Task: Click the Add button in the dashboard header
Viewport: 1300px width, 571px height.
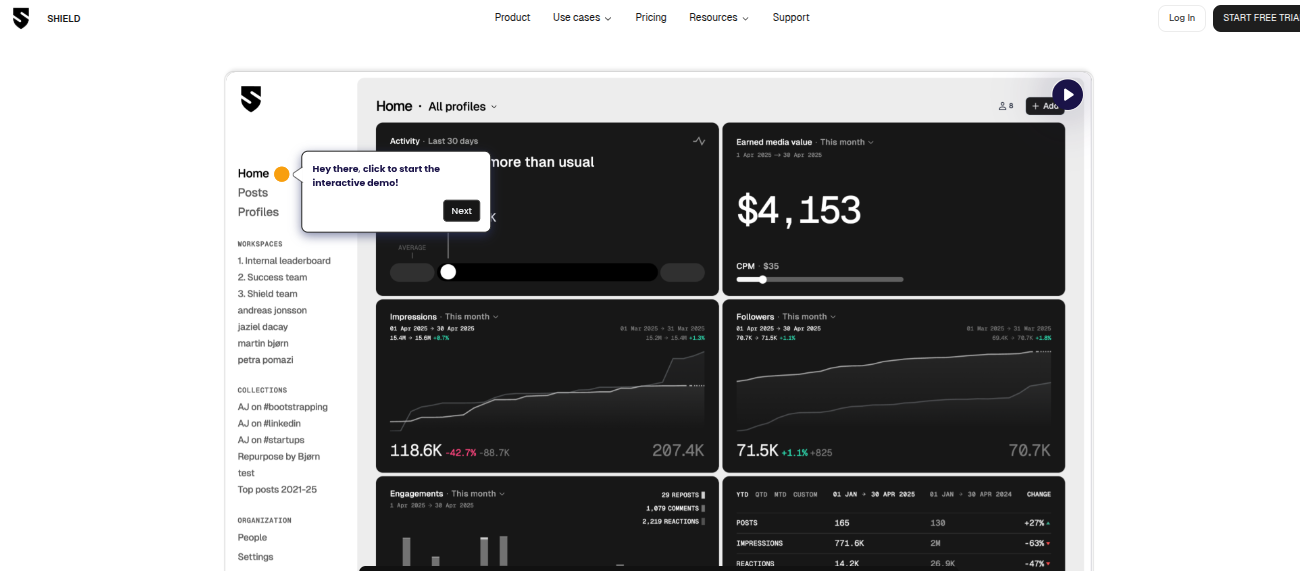Action: point(1045,106)
